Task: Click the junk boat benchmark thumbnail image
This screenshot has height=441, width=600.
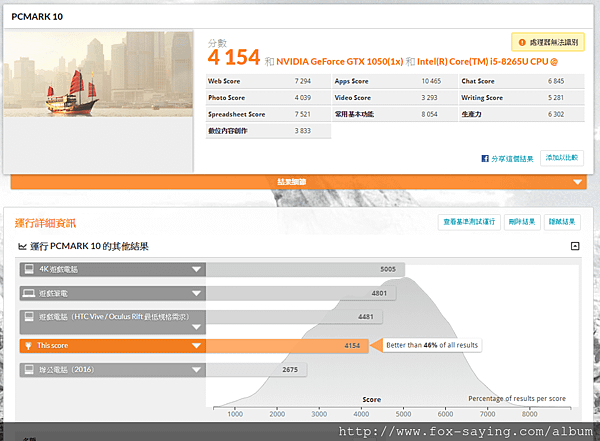Action: point(98,74)
